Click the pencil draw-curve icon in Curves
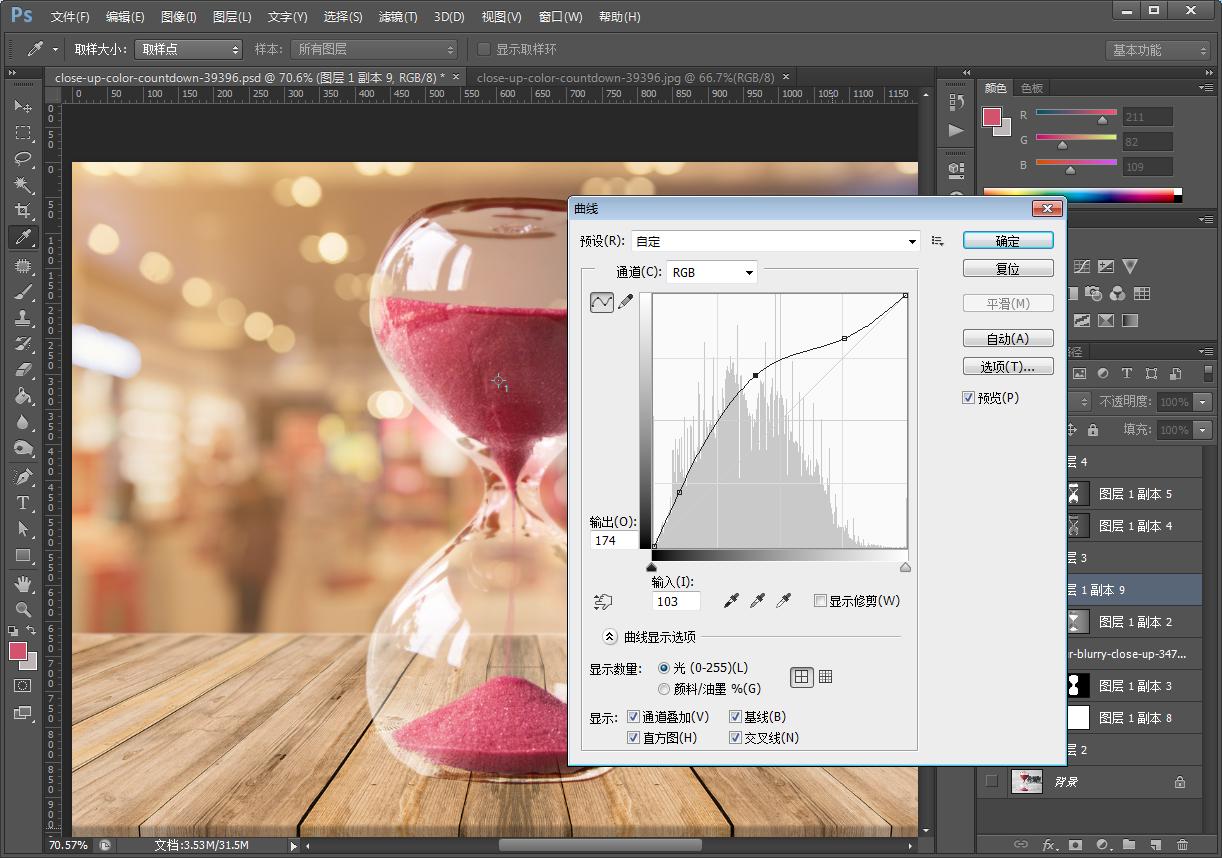This screenshot has height=858, width=1222. [x=626, y=301]
